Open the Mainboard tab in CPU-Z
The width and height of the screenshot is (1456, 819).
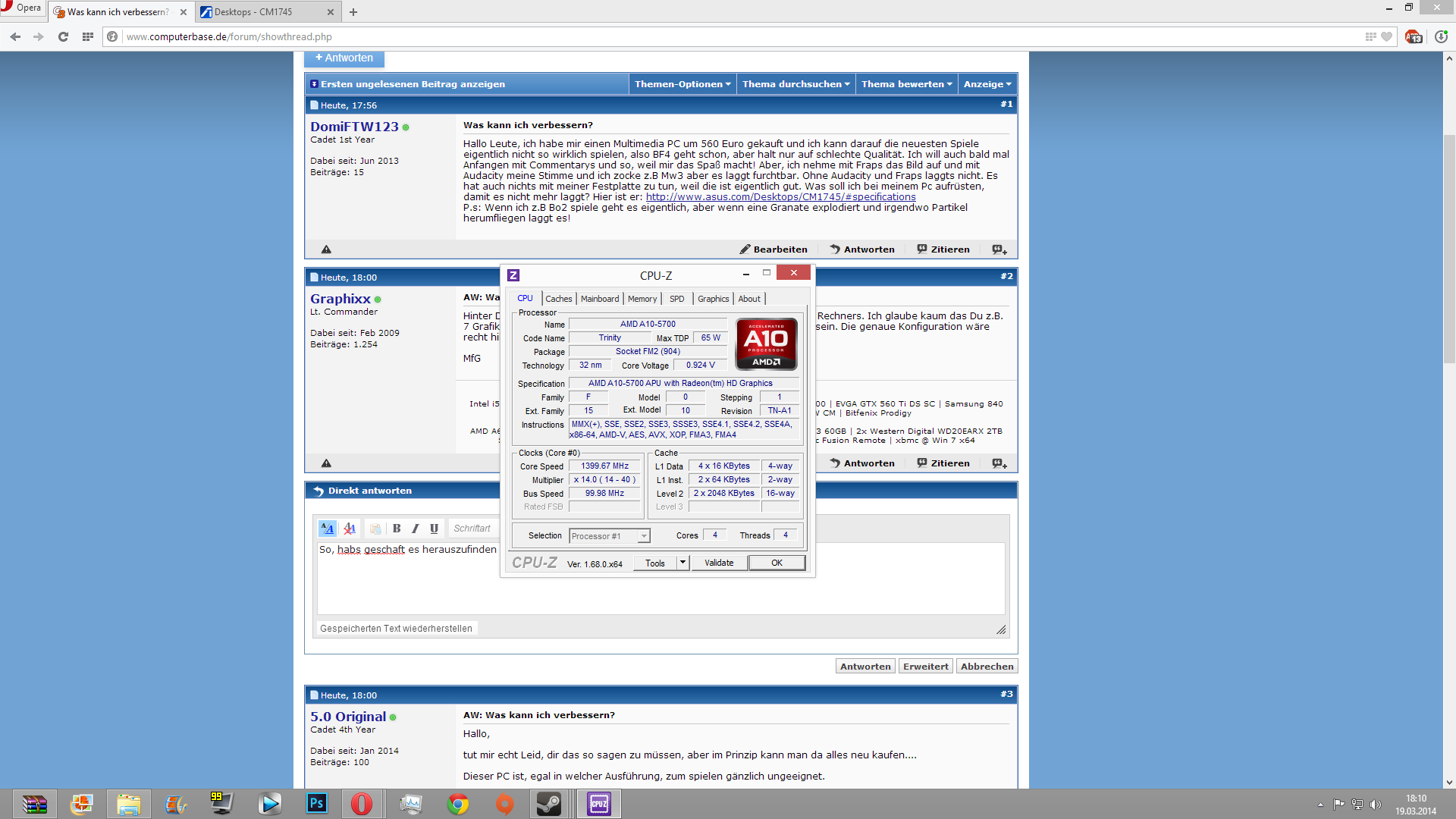click(600, 299)
